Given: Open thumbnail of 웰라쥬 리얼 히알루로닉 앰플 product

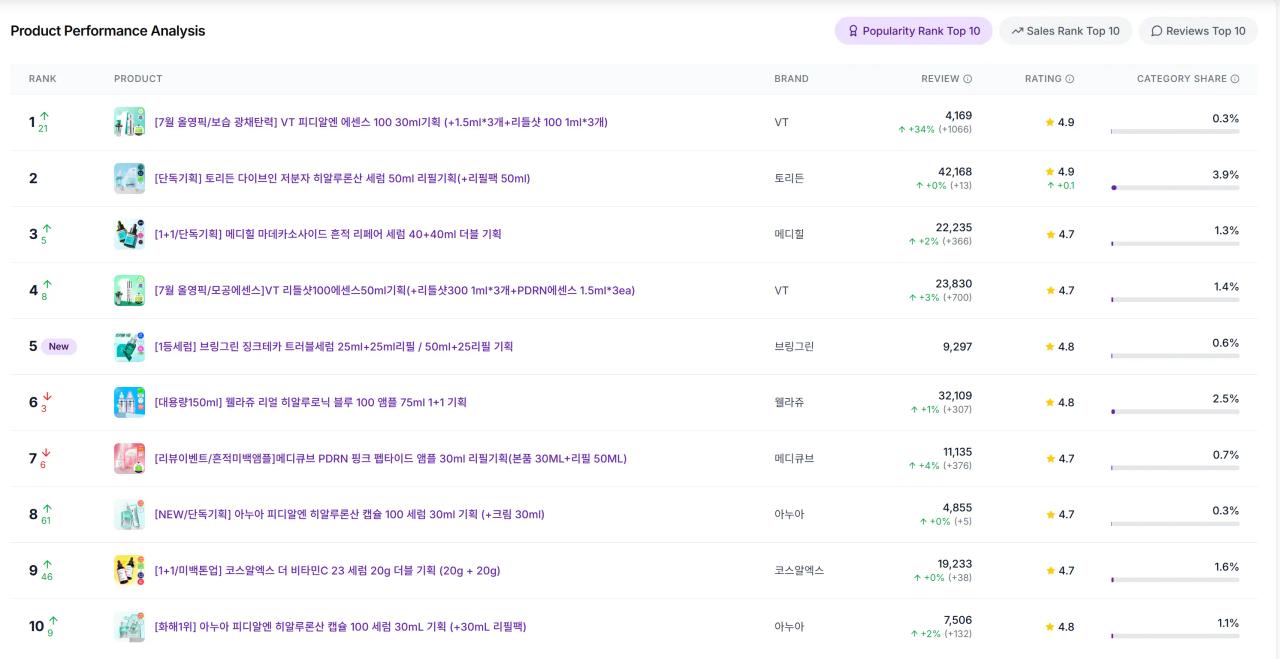Looking at the screenshot, I should (x=129, y=402).
